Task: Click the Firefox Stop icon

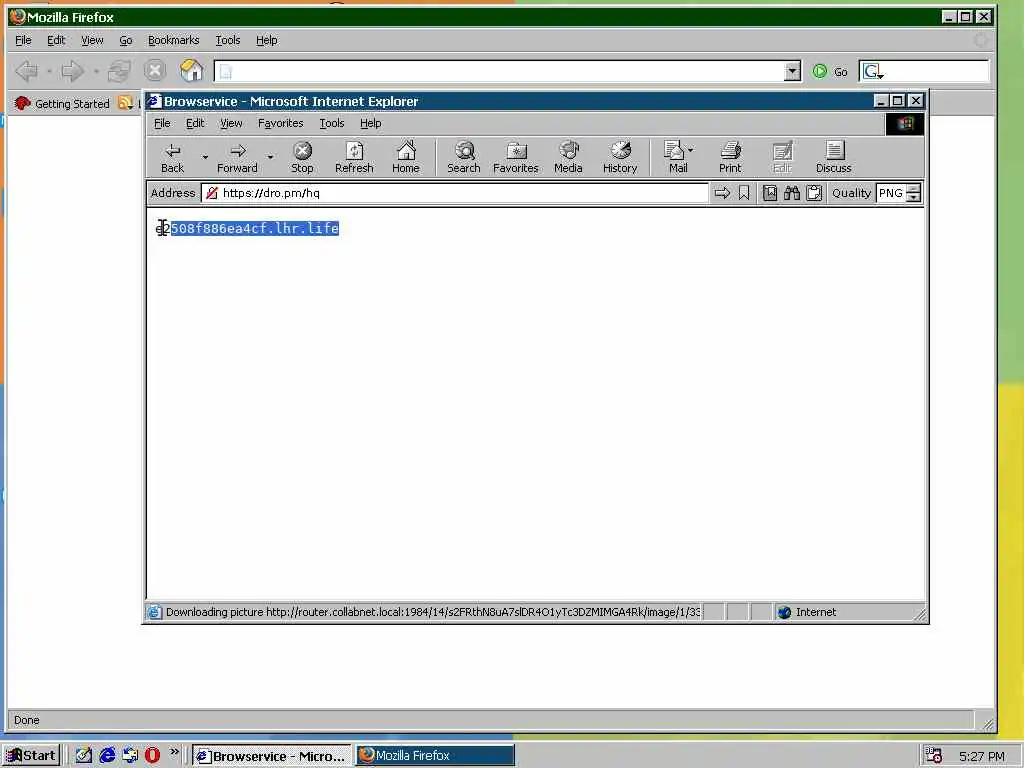Action: [155, 71]
